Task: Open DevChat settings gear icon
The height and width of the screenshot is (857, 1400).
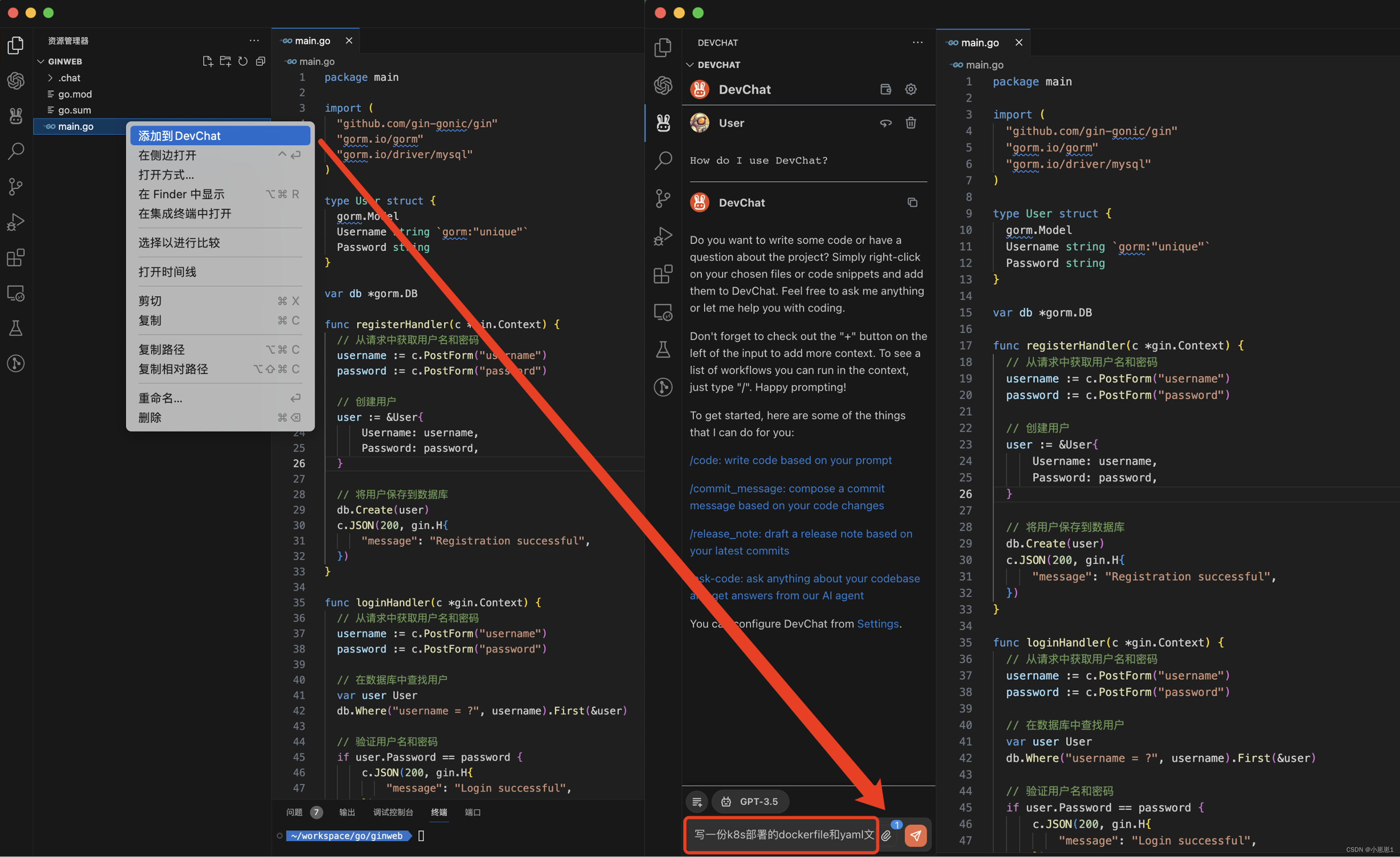Action: pos(911,89)
